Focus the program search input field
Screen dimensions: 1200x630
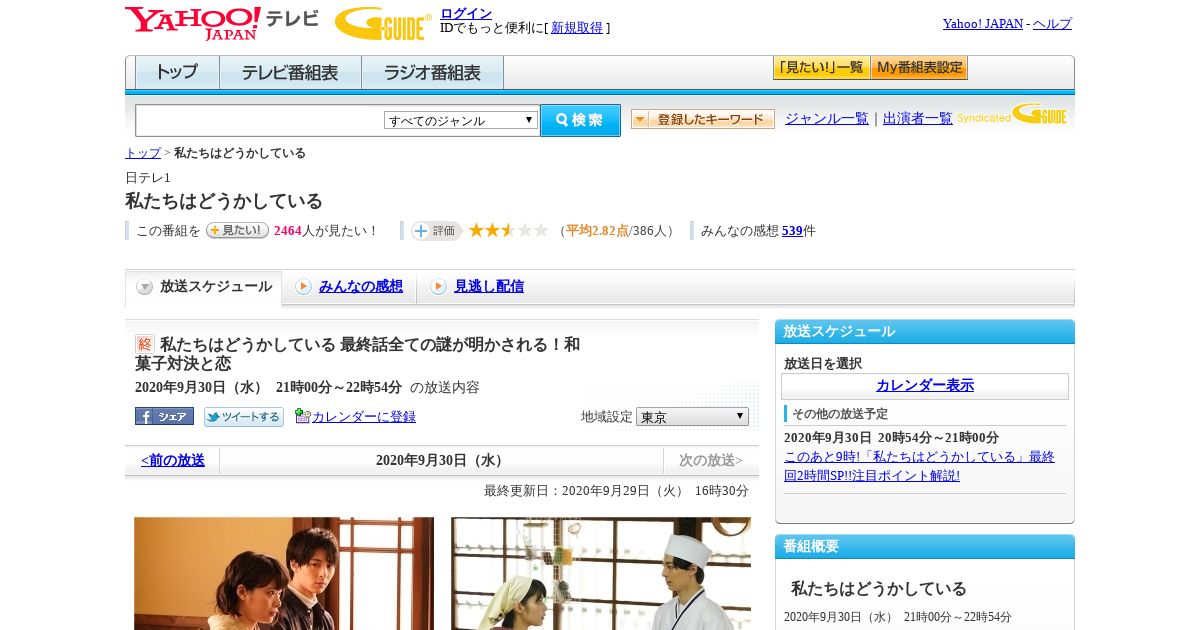click(260, 120)
